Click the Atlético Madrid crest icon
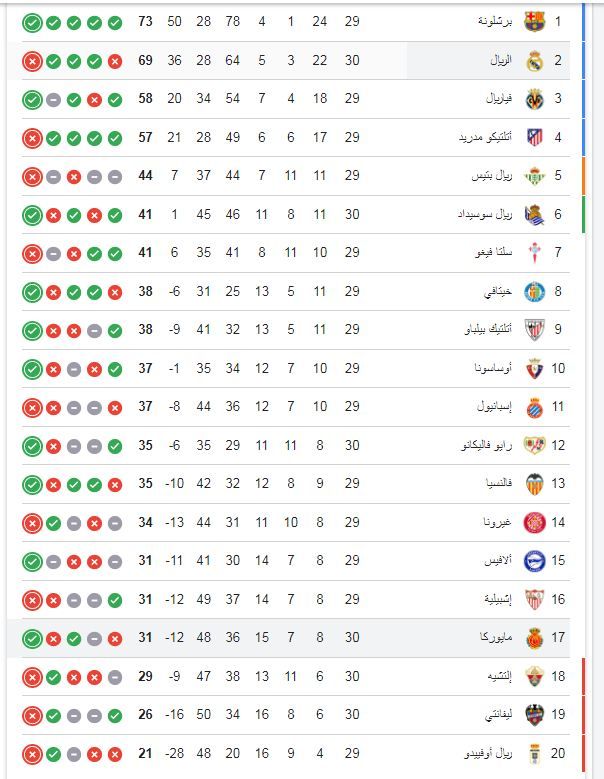 point(533,137)
